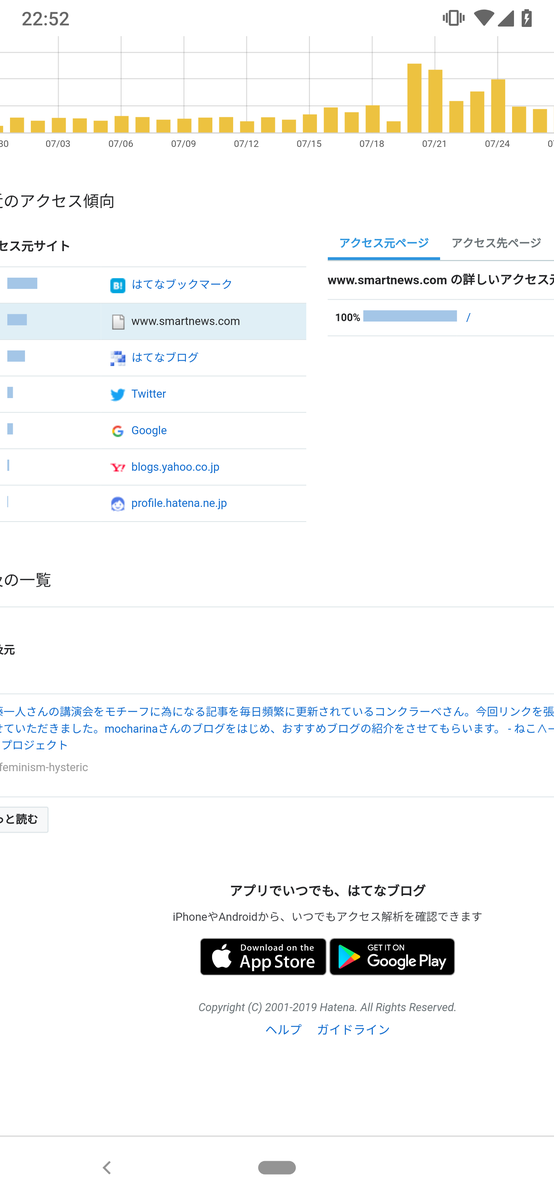This screenshot has height=1200, width=554.
Task: Click the yellow bar above 07/24
Action: click(x=498, y=106)
